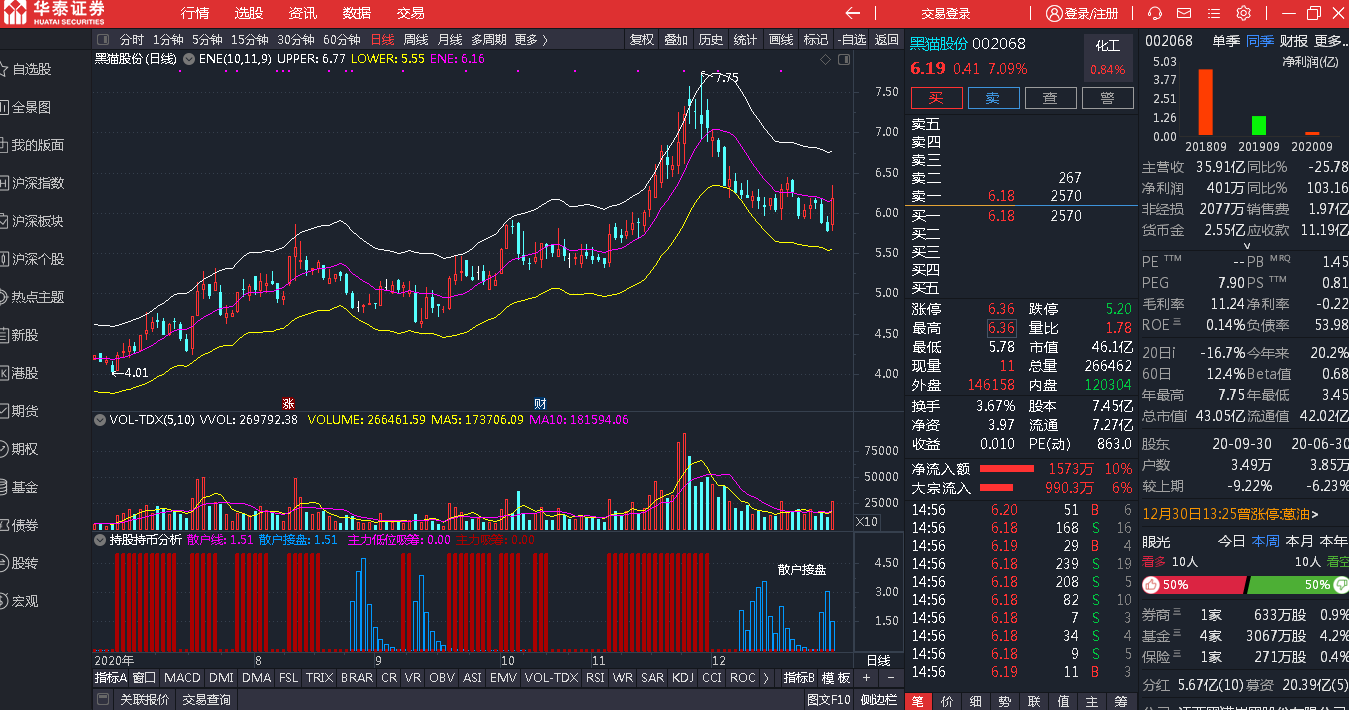
Task: Open 港股 in left sidebar
Action: (x=25, y=373)
